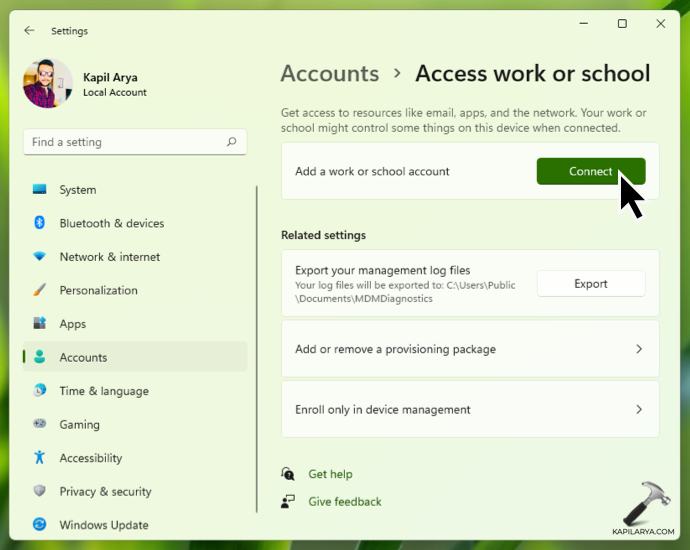Select Personalization in sidebar

tap(135, 290)
